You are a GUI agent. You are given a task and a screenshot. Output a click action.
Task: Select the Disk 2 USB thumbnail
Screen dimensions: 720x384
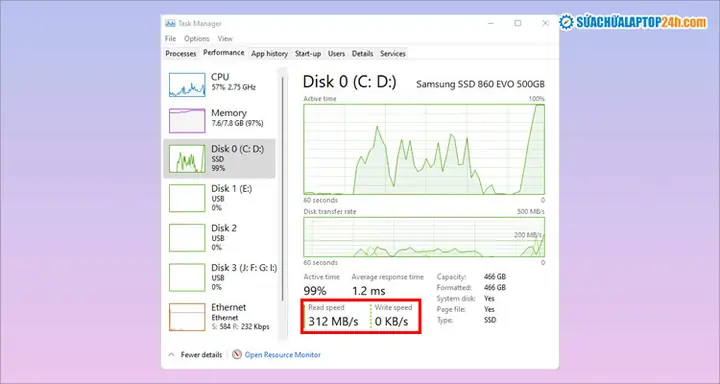tap(187, 237)
